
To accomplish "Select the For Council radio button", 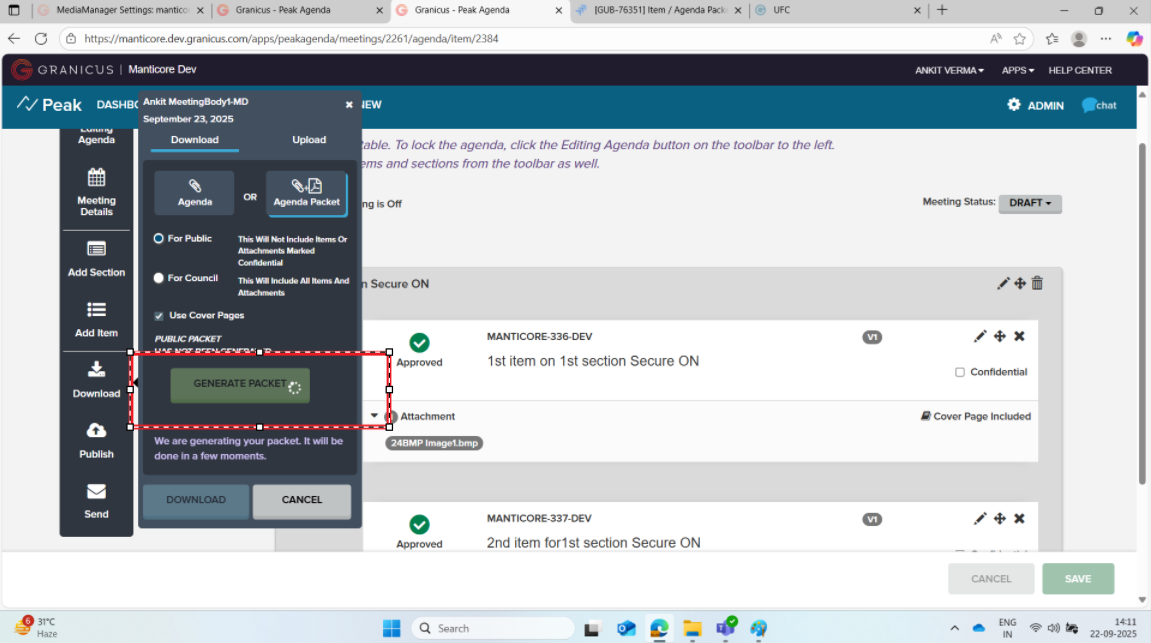I will click(x=158, y=278).
